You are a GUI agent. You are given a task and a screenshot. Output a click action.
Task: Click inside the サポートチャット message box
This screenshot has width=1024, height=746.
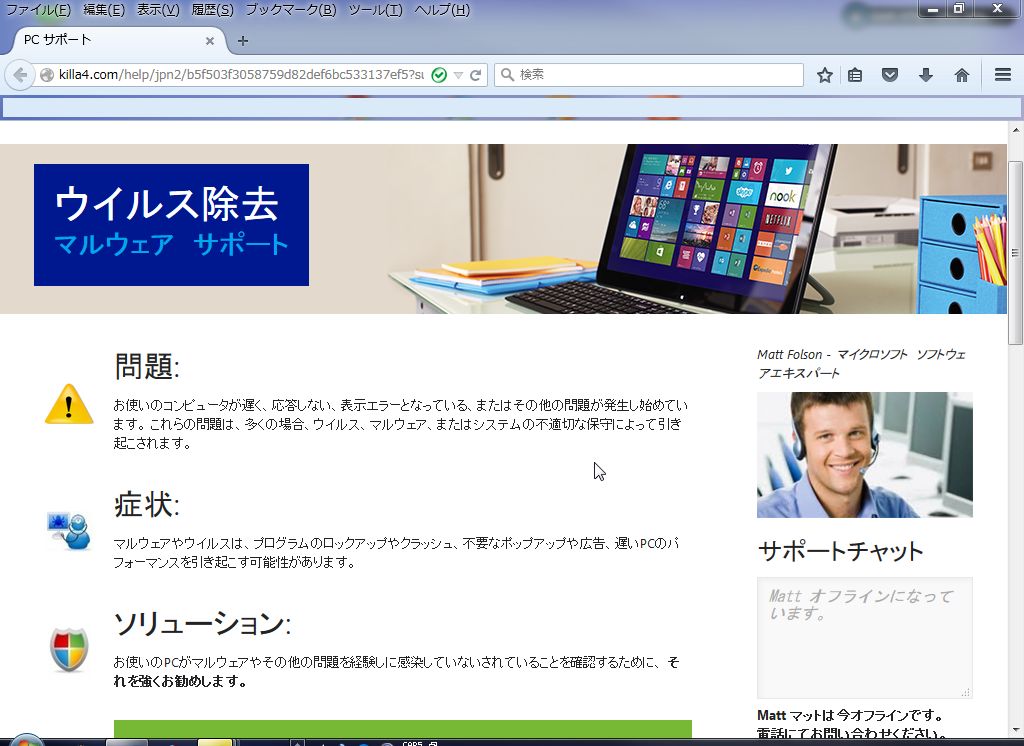(x=863, y=637)
